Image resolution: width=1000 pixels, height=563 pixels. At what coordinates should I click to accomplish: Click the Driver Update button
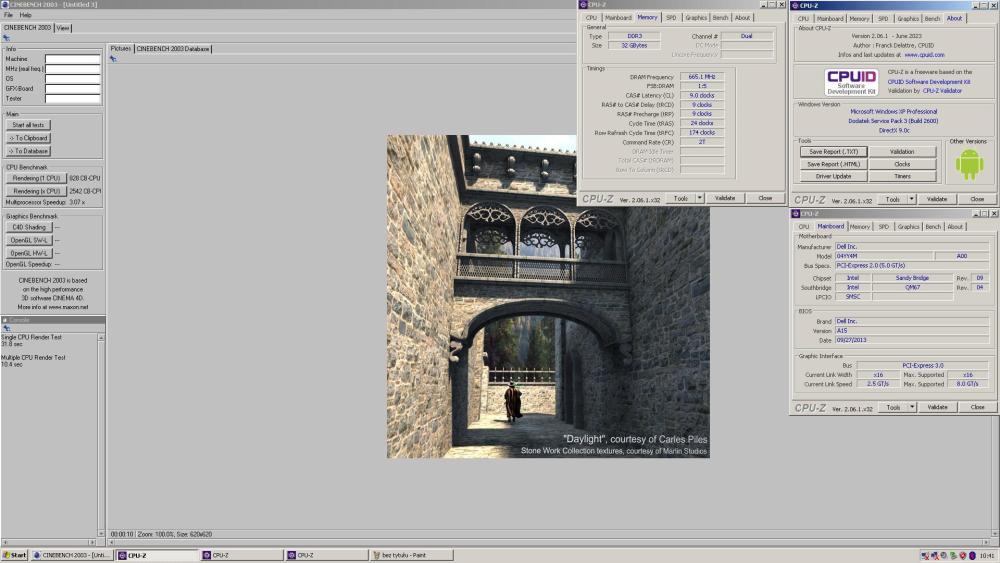point(834,176)
